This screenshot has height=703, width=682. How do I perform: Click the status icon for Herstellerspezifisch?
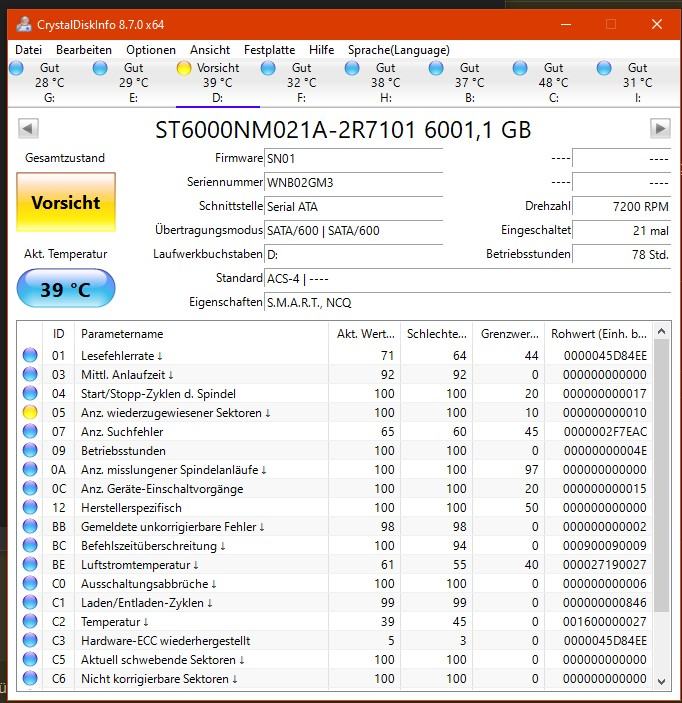tap(30, 507)
